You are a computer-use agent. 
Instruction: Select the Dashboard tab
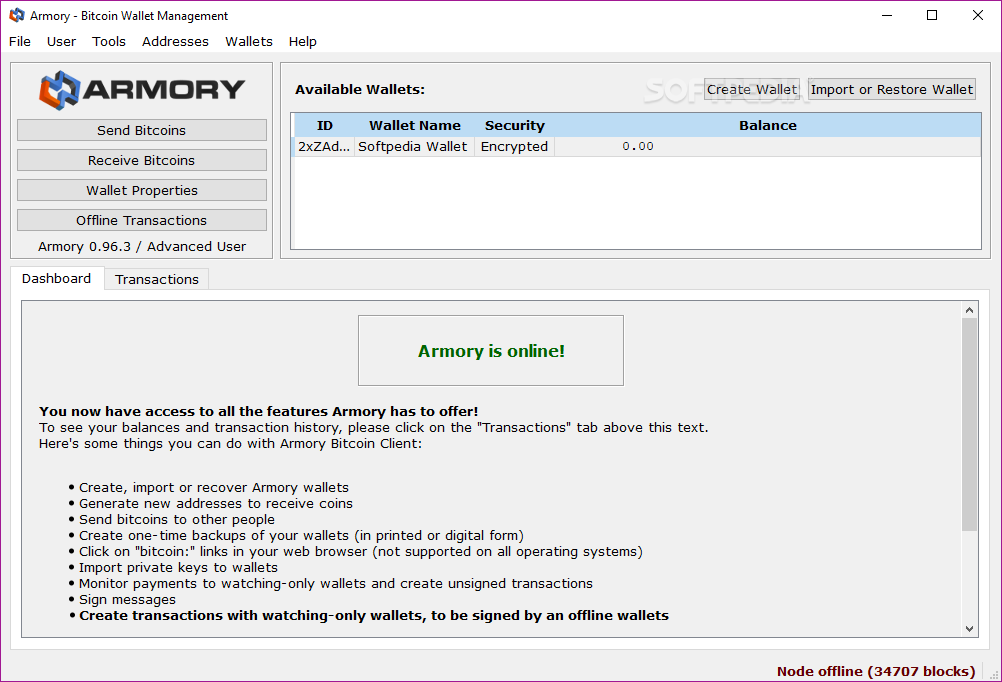pos(57,278)
